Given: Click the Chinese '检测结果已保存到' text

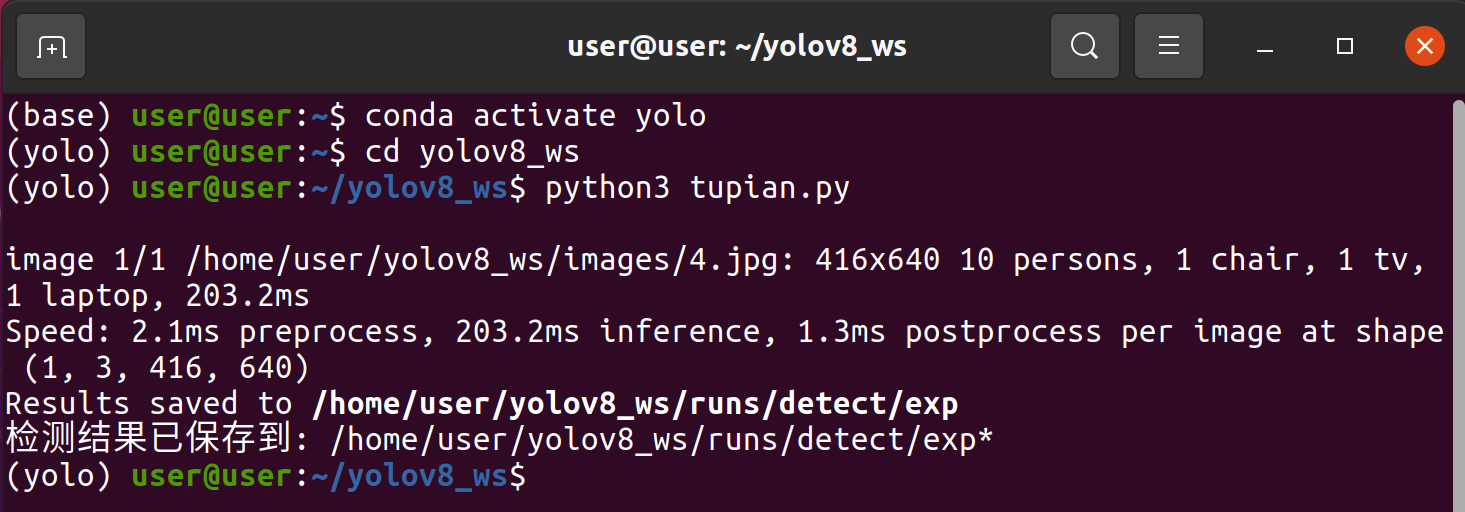Looking at the screenshot, I should pyautogui.click(x=150, y=440).
